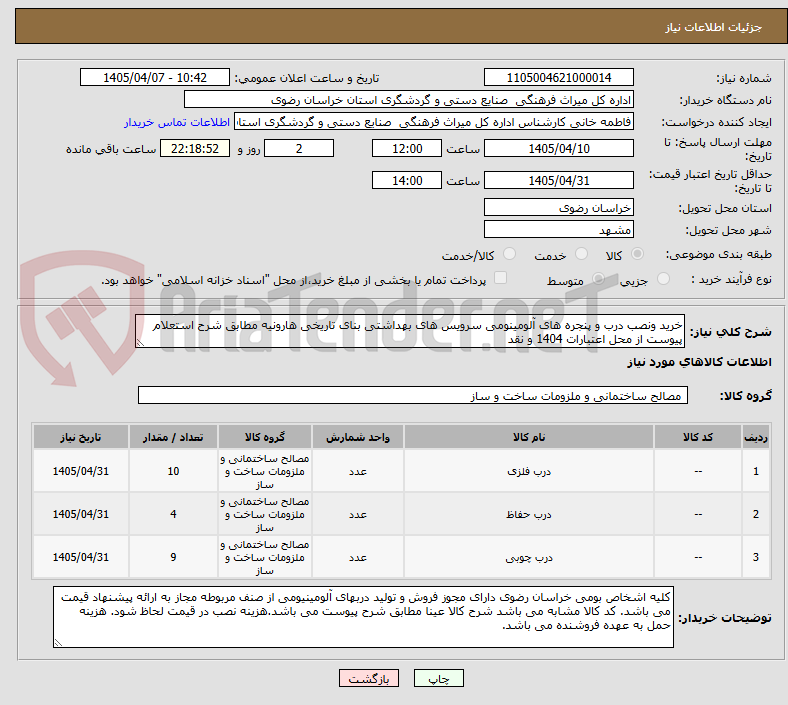Click the مشهد delivery city field
Screen dimensions: 788x705
(x=558, y=230)
